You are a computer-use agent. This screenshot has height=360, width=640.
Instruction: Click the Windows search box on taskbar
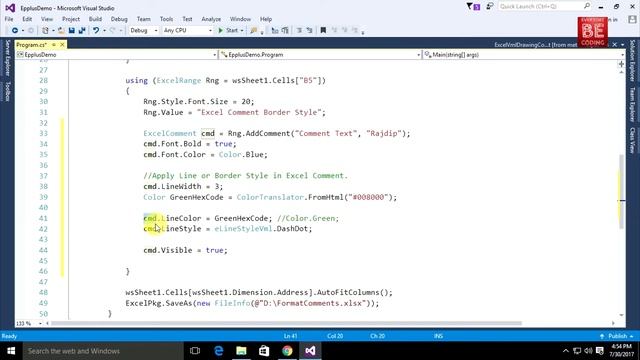(x=103, y=351)
